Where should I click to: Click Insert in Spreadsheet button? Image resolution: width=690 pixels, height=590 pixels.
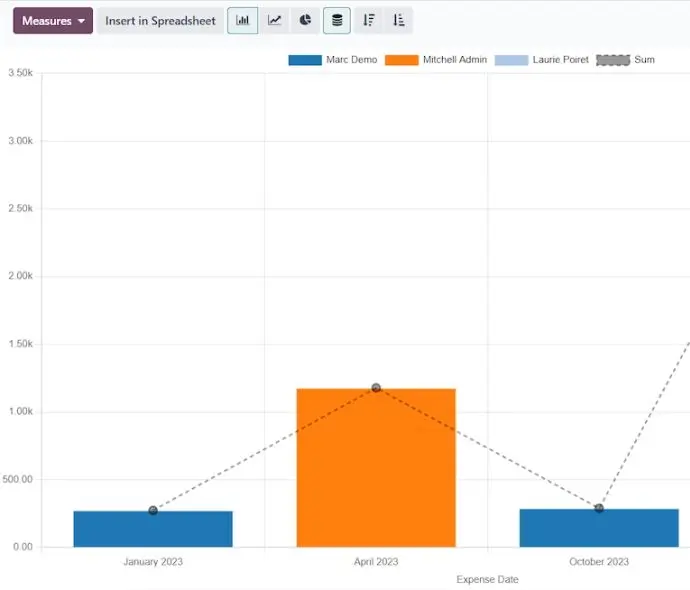point(160,21)
